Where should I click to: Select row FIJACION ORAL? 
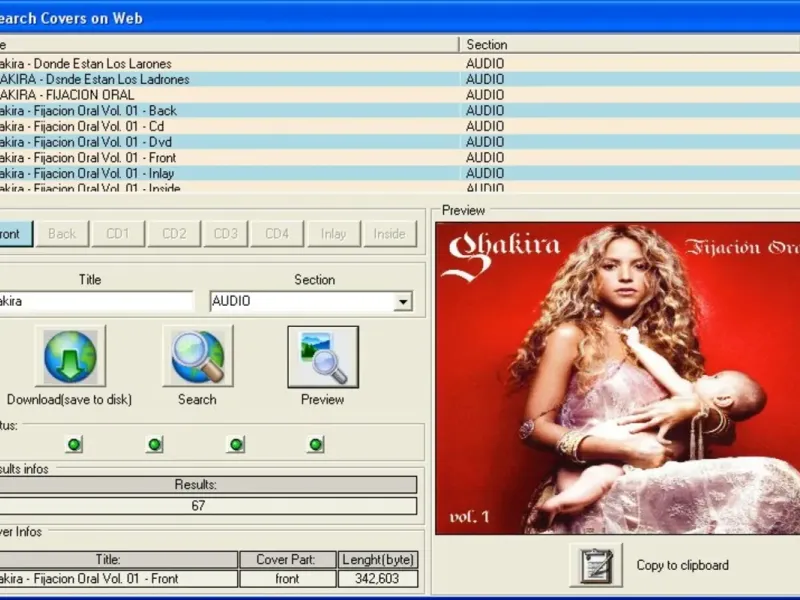click(400, 95)
